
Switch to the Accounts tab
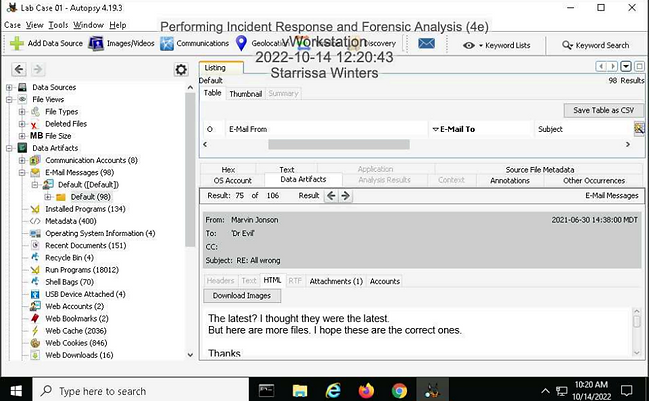[385, 281]
